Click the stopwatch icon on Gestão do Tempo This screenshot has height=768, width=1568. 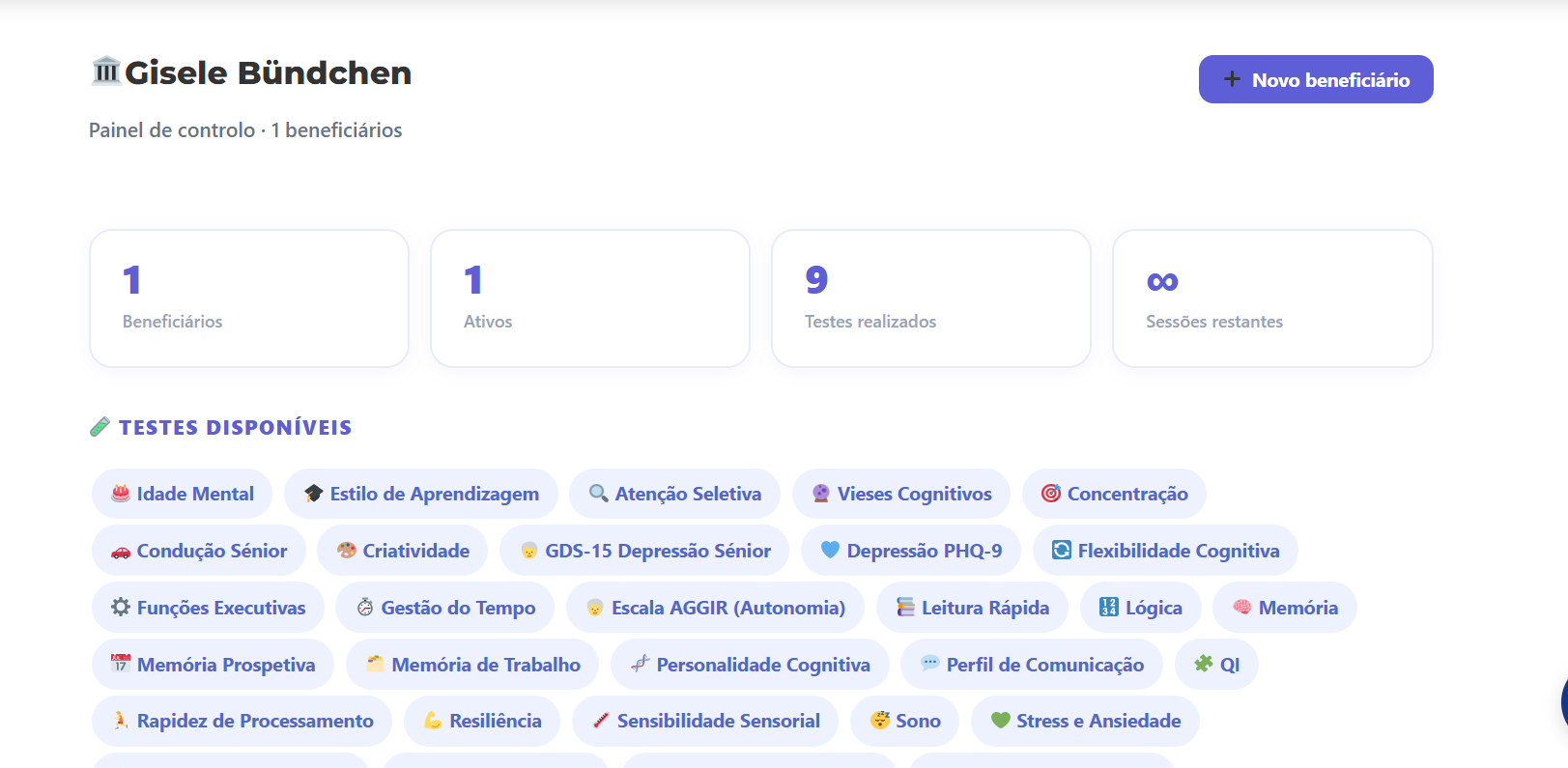[x=365, y=607]
